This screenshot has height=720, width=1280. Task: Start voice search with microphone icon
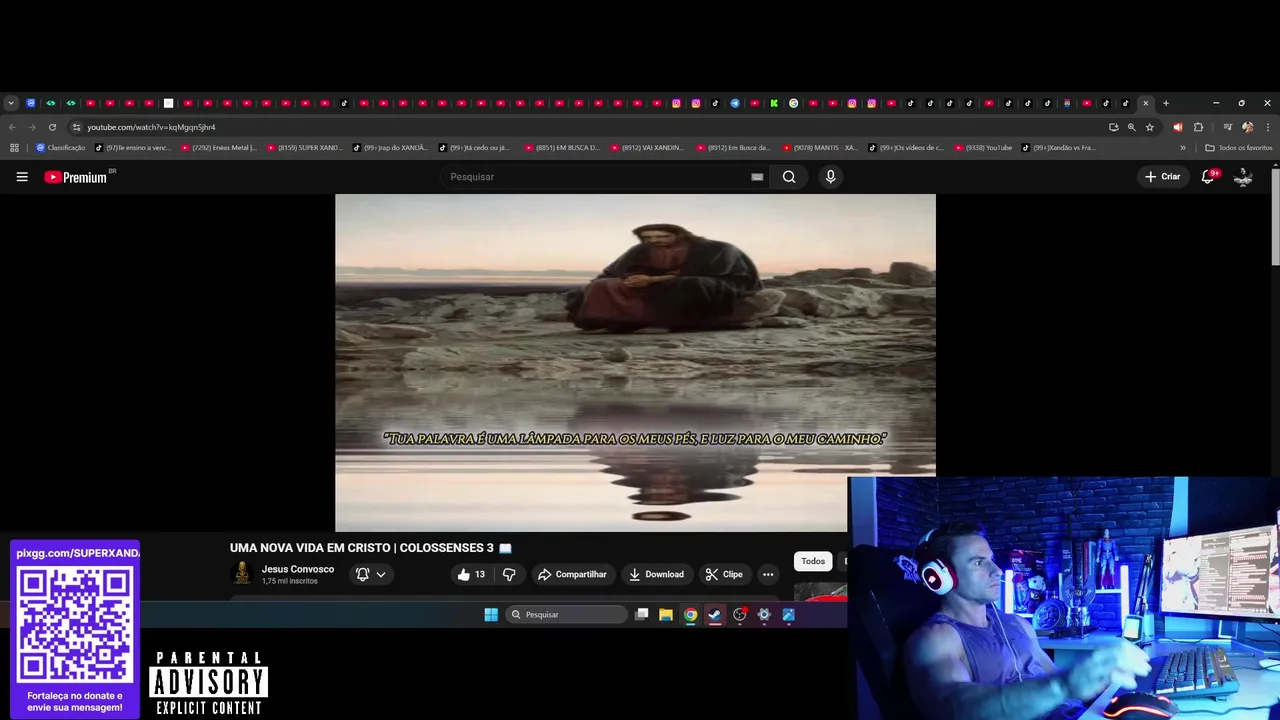830,177
